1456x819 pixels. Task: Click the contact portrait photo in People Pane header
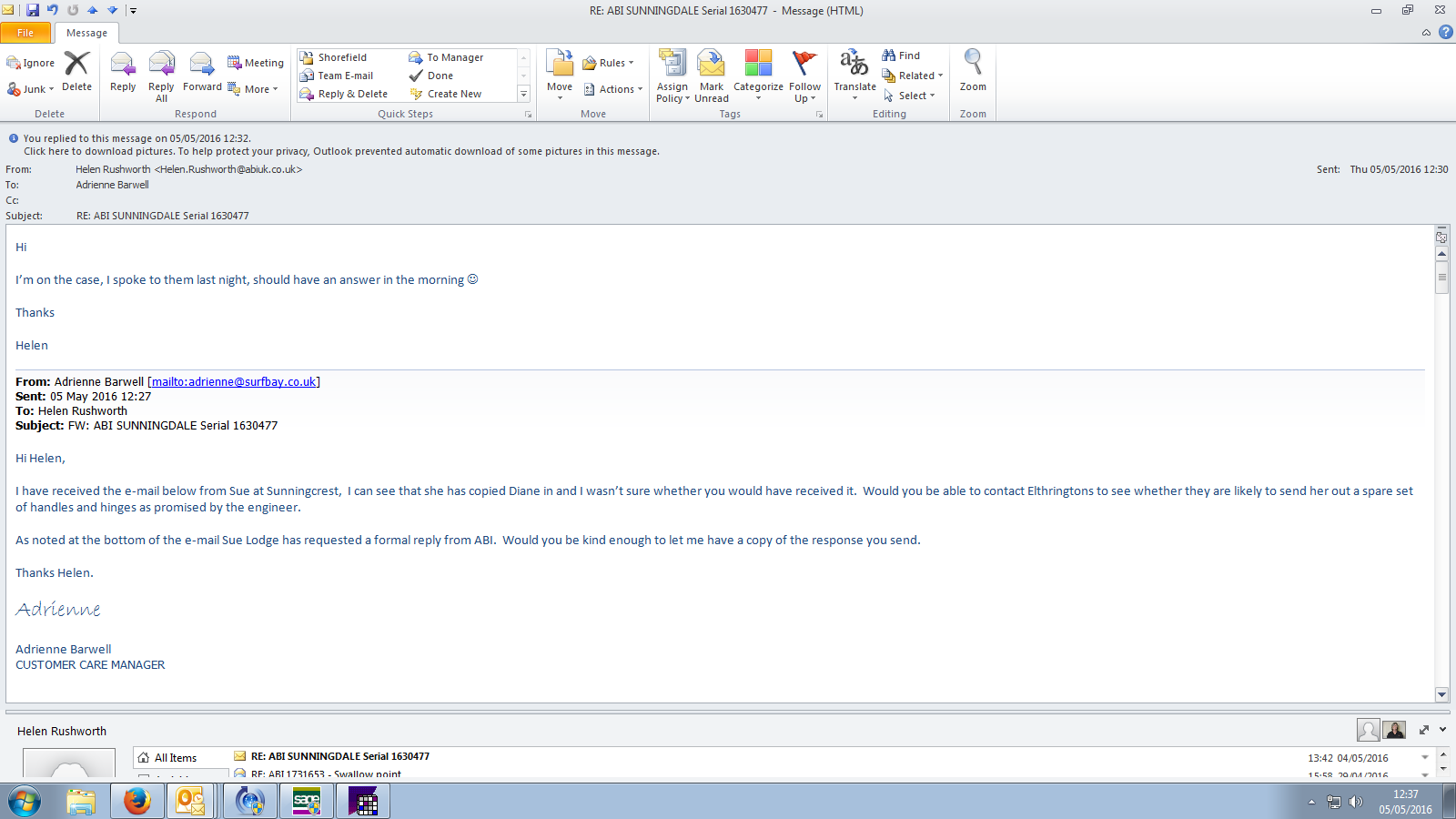[x=1394, y=730]
